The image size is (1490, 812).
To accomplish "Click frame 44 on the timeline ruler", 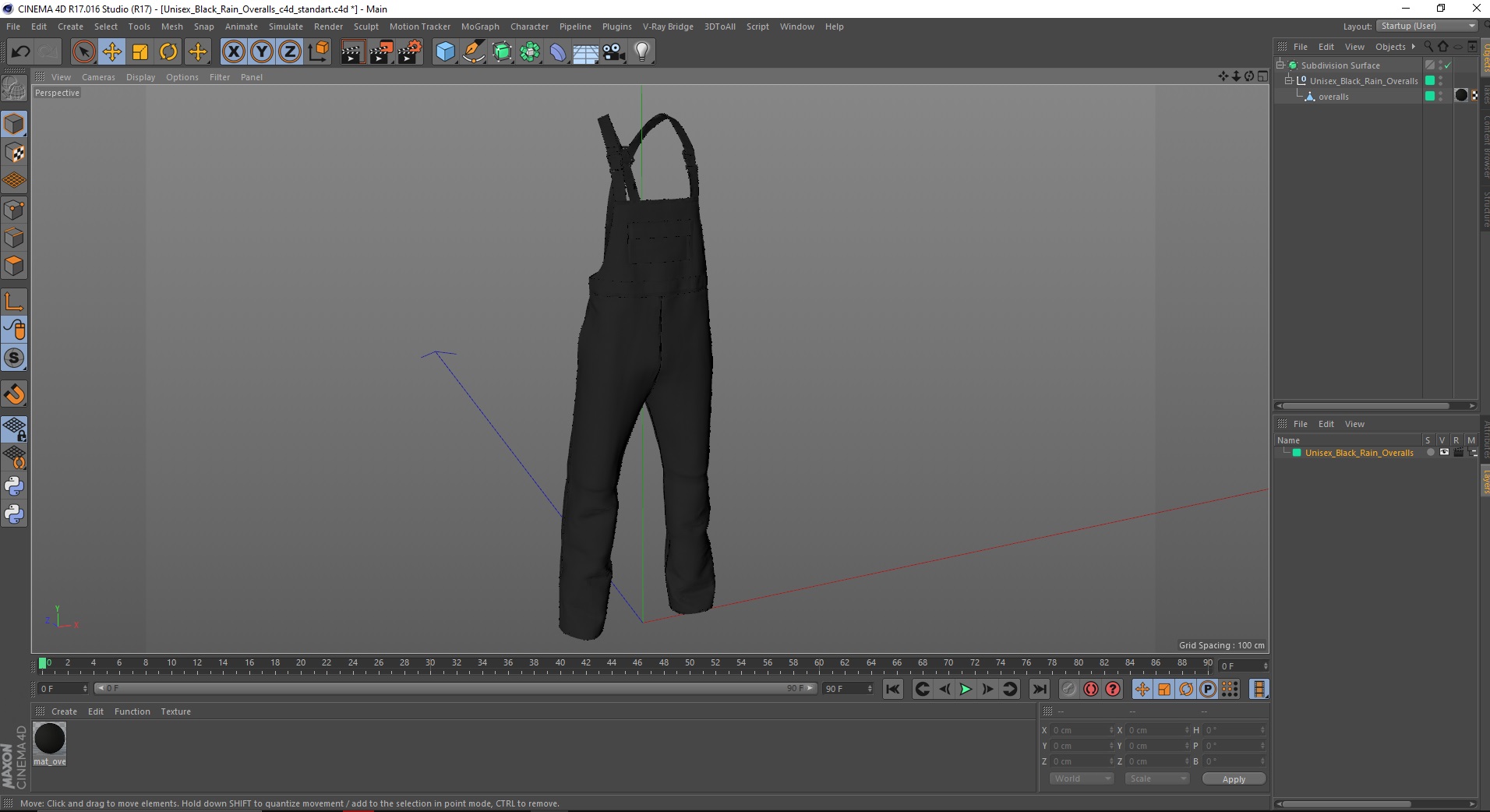I will point(612,663).
